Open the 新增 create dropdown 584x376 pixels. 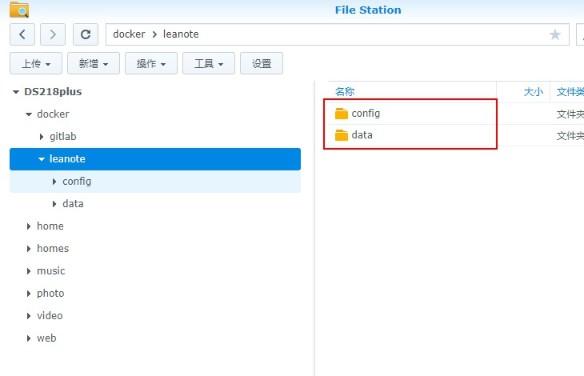pyautogui.click(x=93, y=64)
